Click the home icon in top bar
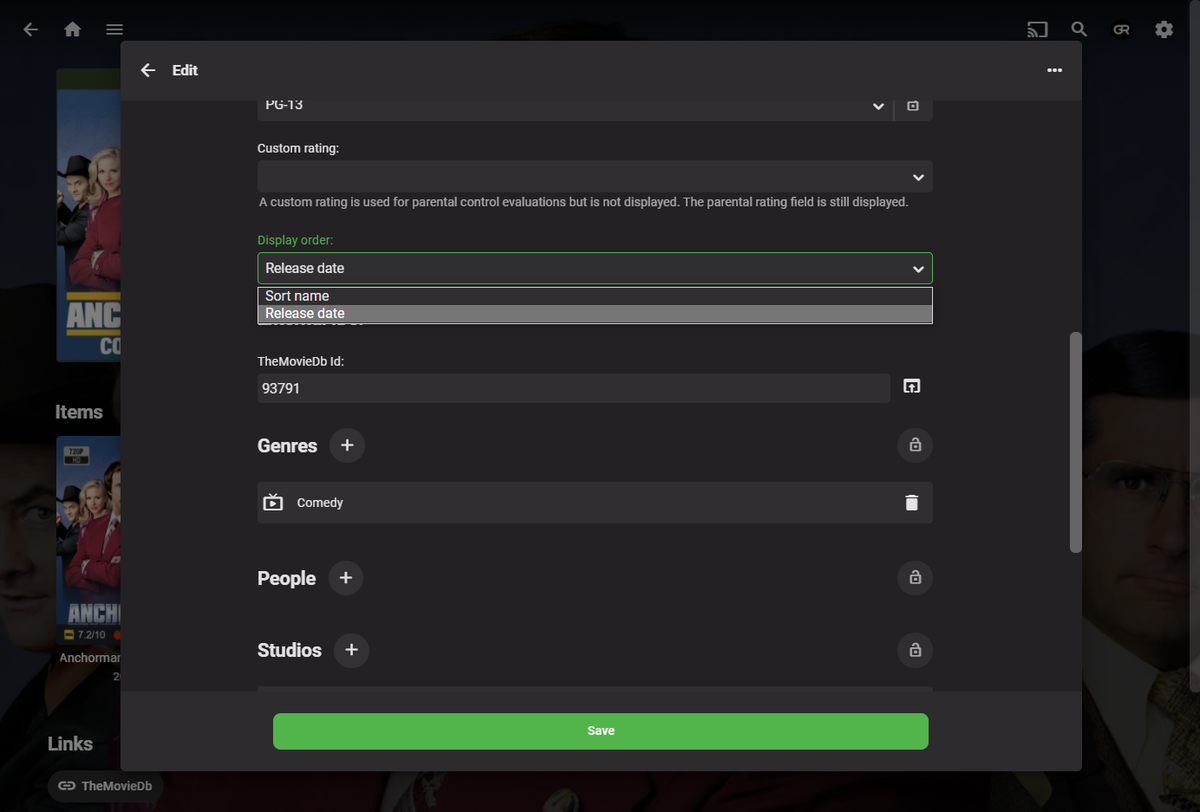This screenshot has height=812, width=1200. tap(72, 30)
